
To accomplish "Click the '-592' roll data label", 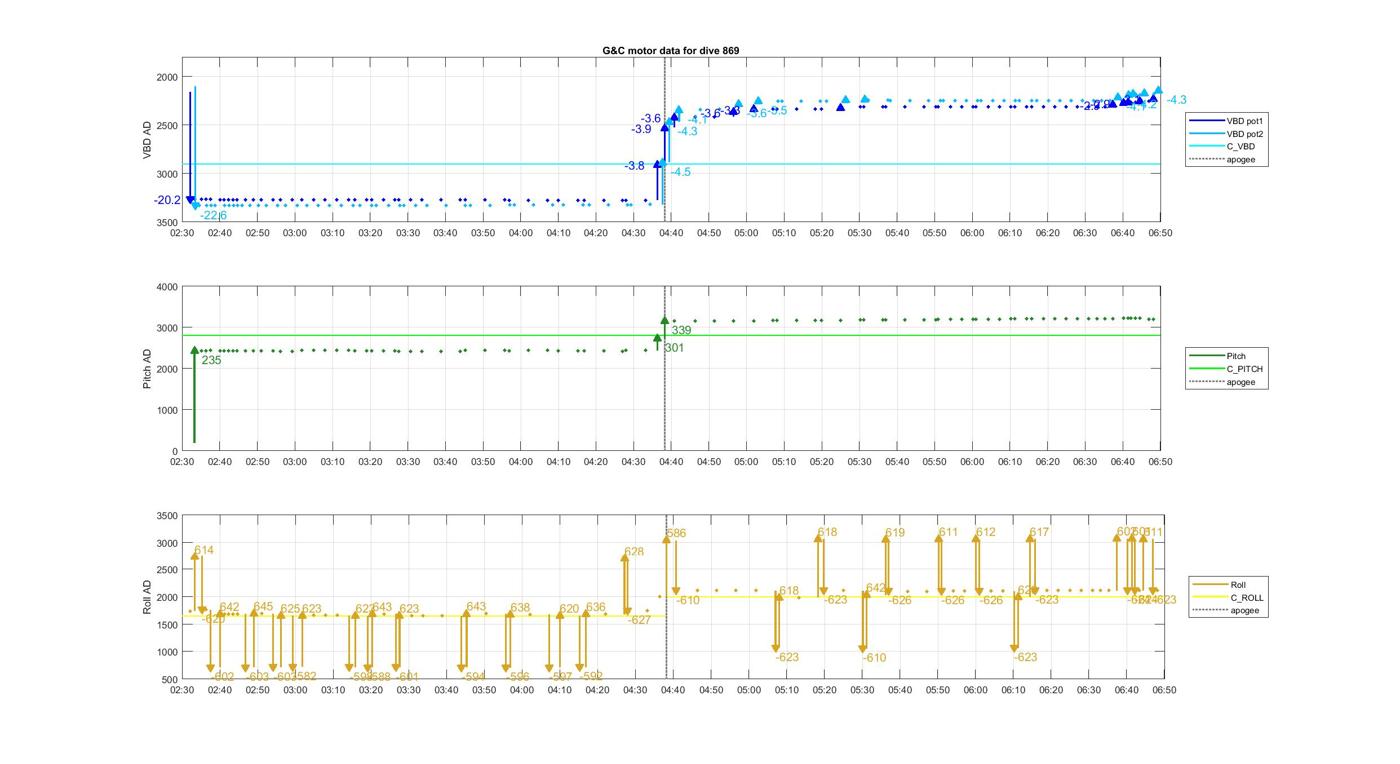I will point(590,676).
